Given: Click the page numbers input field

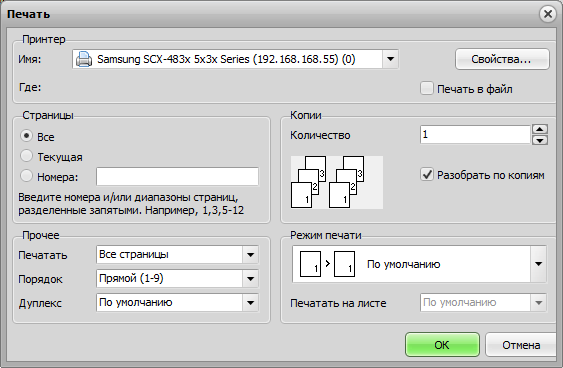Looking at the screenshot, I should tap(177, 176).
